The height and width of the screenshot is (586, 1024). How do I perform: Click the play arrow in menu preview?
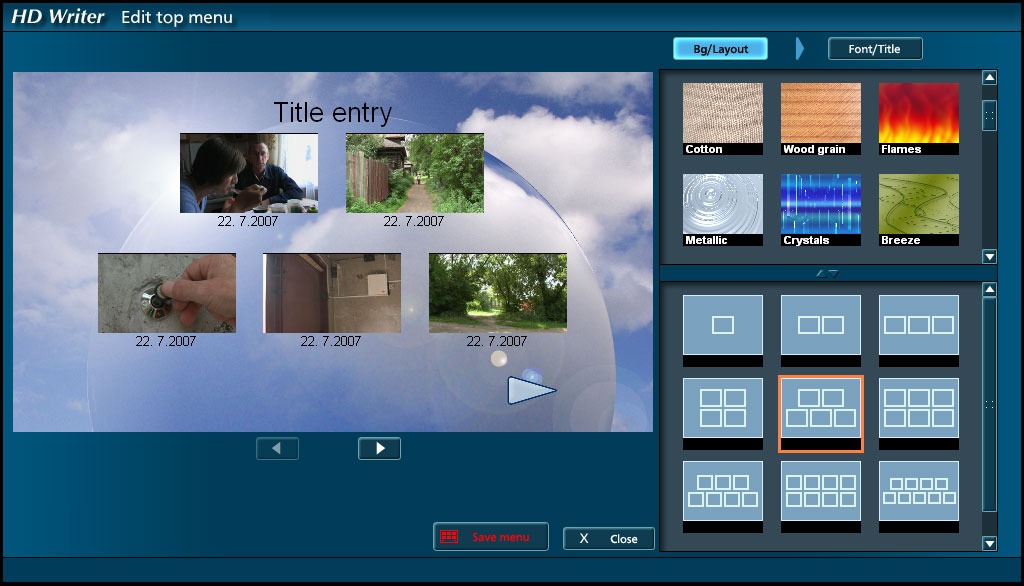coord(532,391)
